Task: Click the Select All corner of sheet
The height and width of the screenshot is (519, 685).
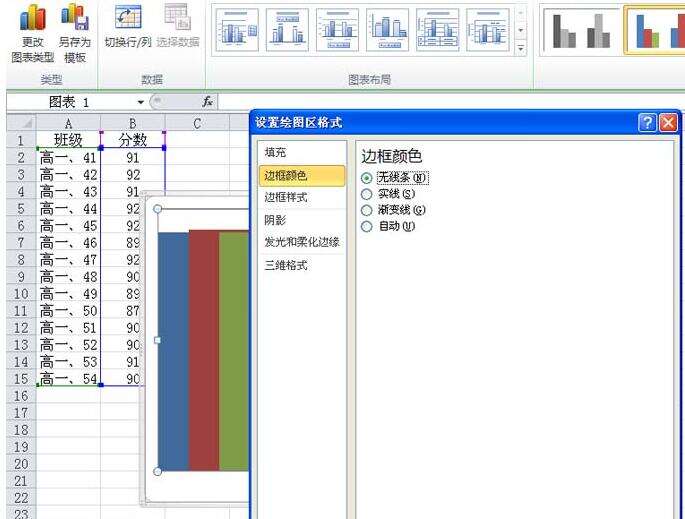Action: point(21,123)
